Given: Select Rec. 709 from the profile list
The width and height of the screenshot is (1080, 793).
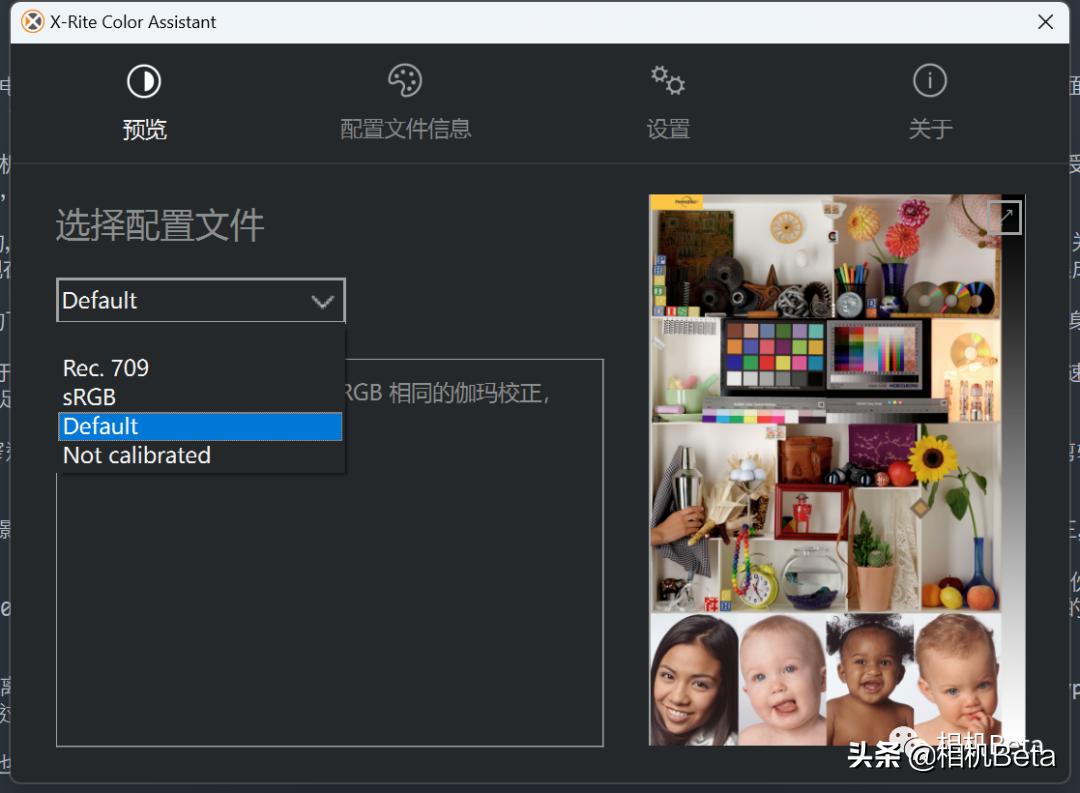Looking at the screenshot, I should pos(106,367).
